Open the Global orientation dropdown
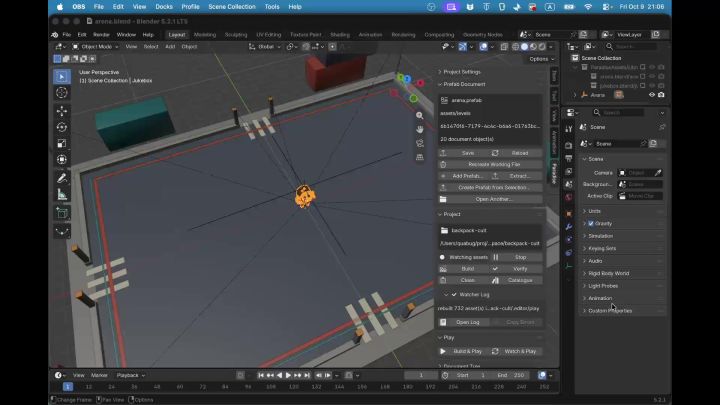Viewport: 720px width, 405px height. (264, 47)
